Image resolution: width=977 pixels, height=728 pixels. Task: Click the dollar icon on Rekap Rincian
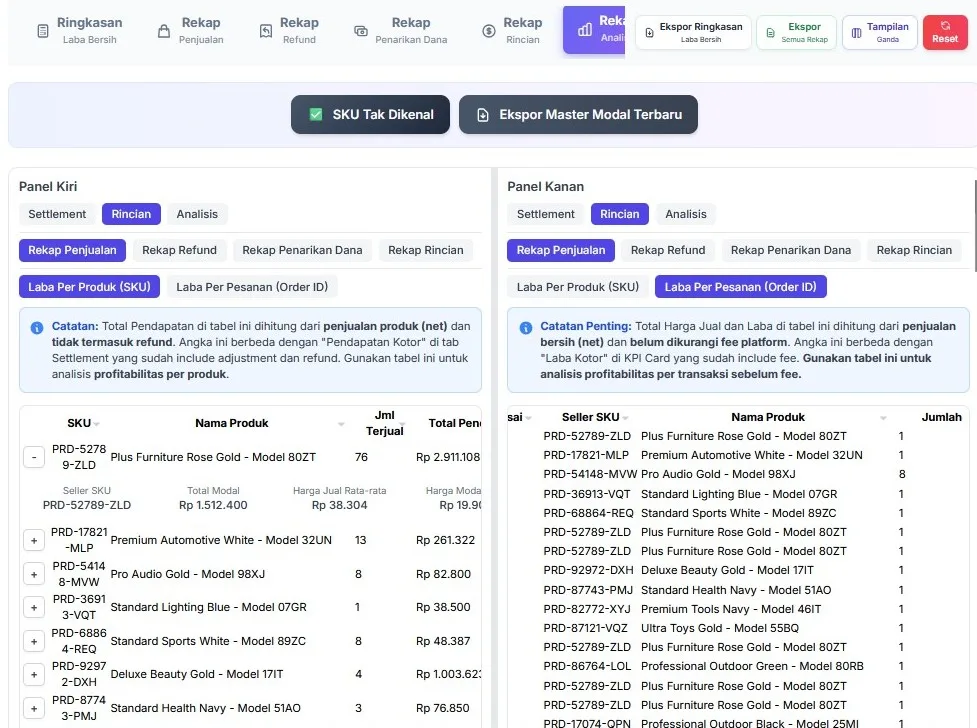pos(489,32)
